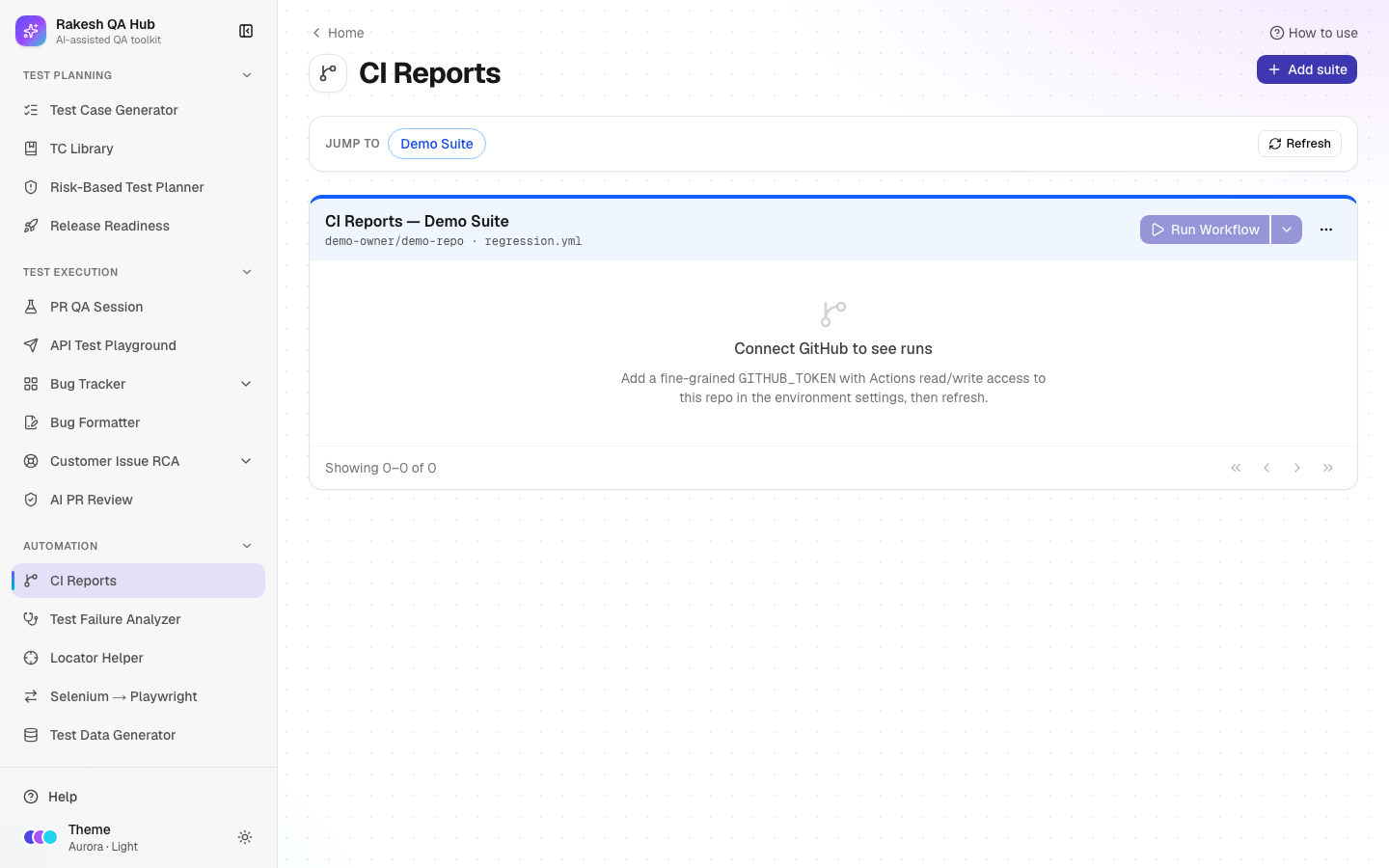The height and width of the screenshot is (868, 1389).
Task: Open the Run Workflow dropdown arrow
Action: [1287, 230]
